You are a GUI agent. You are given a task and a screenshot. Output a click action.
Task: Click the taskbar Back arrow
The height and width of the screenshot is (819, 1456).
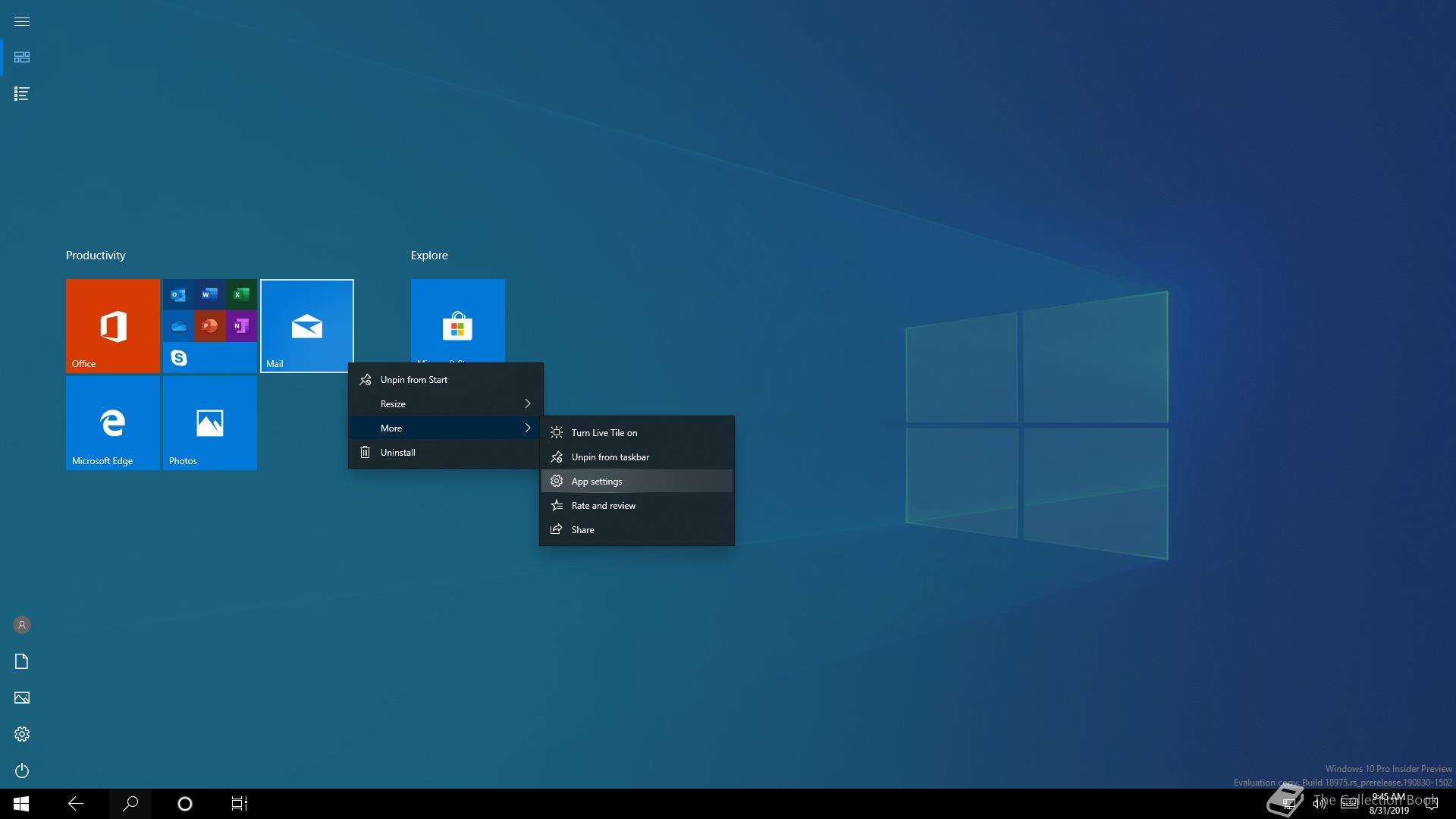pos(76,804)
